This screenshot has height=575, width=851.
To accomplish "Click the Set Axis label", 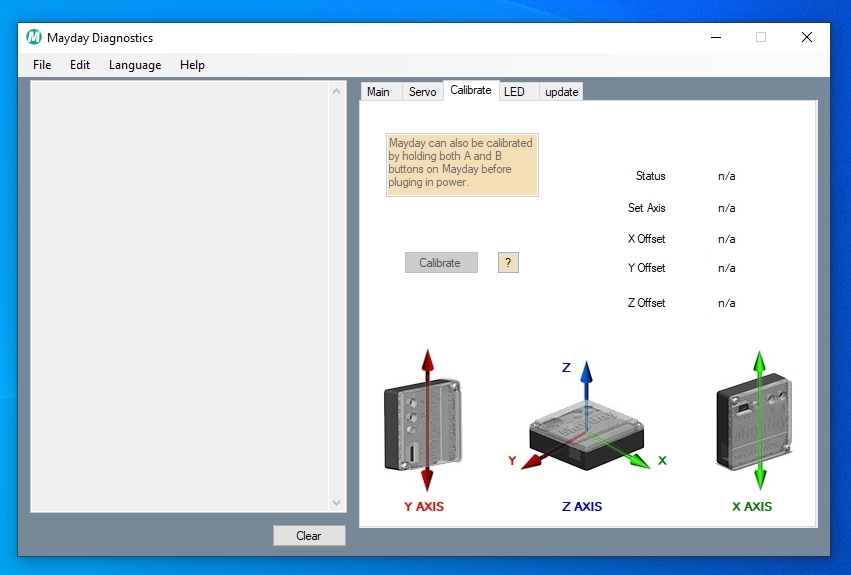I will [646, 208].
